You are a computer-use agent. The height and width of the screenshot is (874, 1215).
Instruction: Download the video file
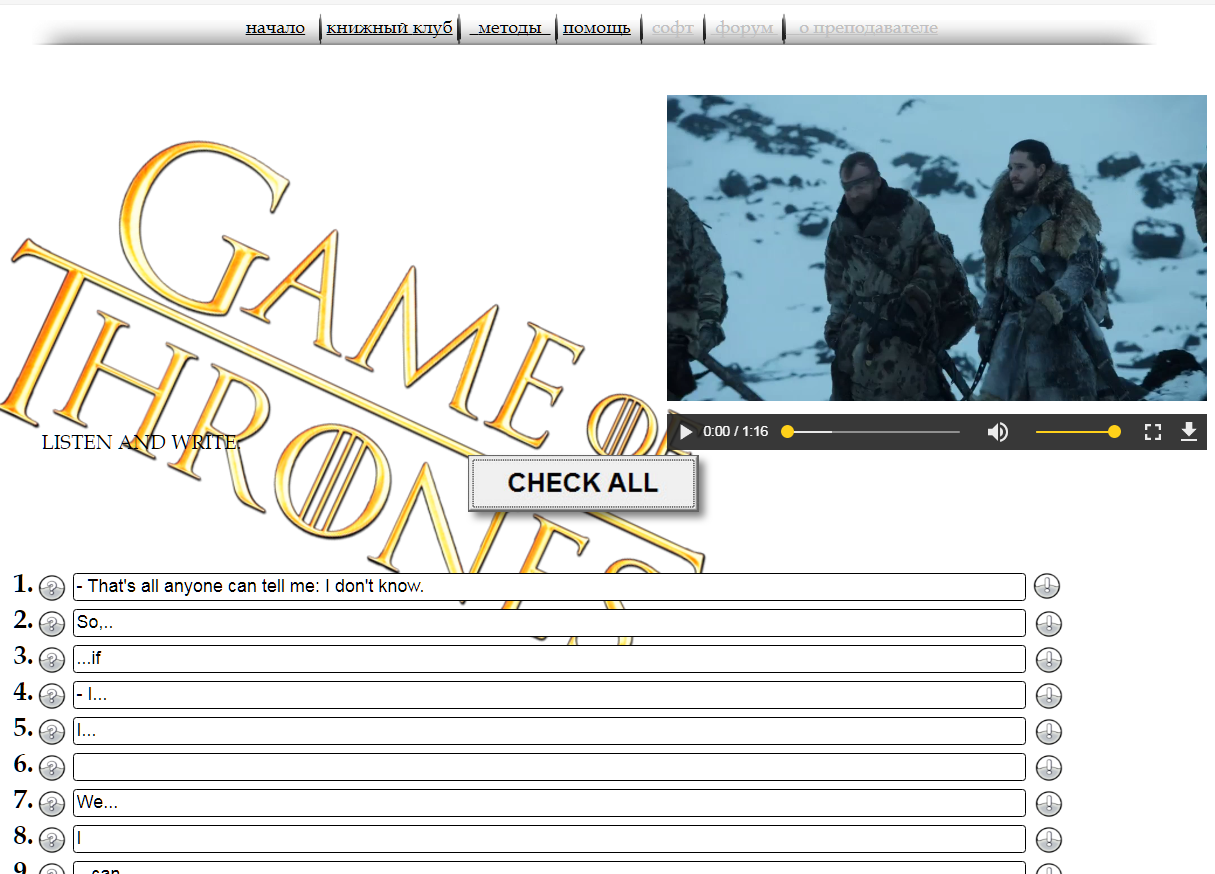point(1189,432)
